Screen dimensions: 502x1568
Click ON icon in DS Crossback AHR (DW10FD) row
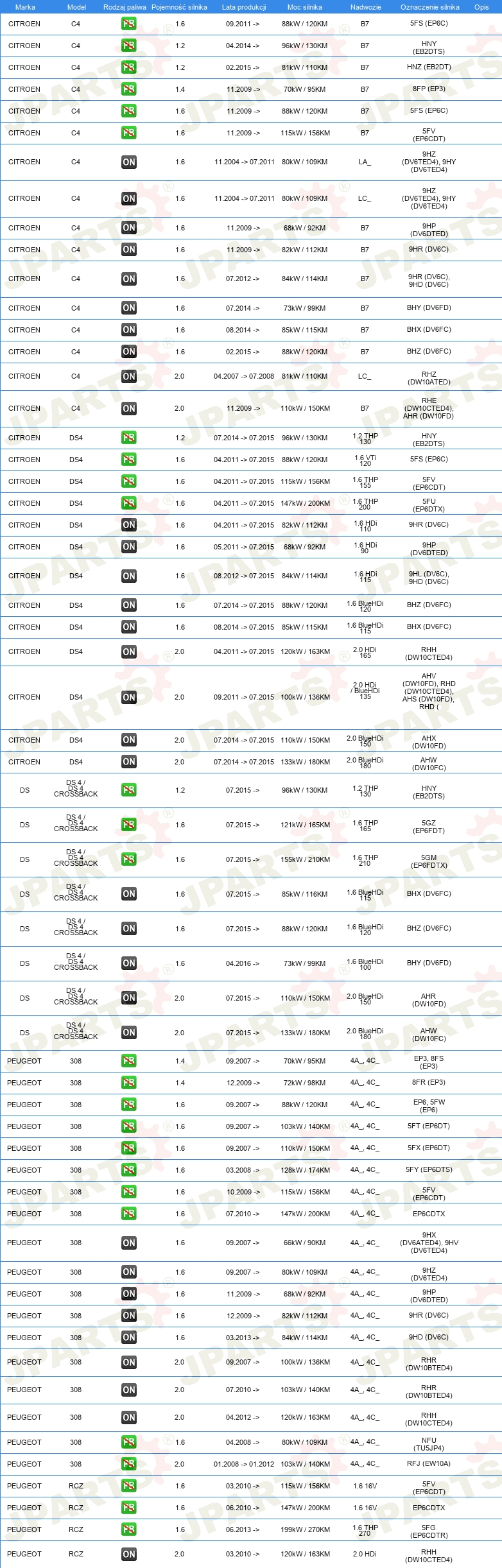click(x=128, y=998)
